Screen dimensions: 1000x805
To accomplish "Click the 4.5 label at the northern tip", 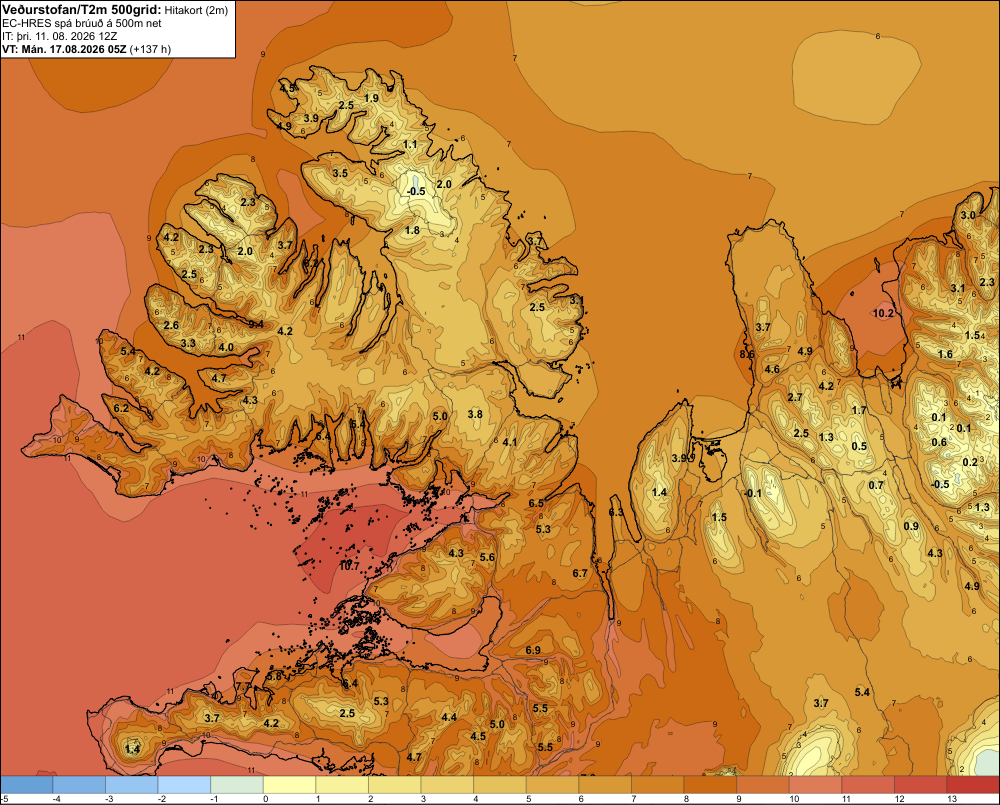I will pos(288,88).
